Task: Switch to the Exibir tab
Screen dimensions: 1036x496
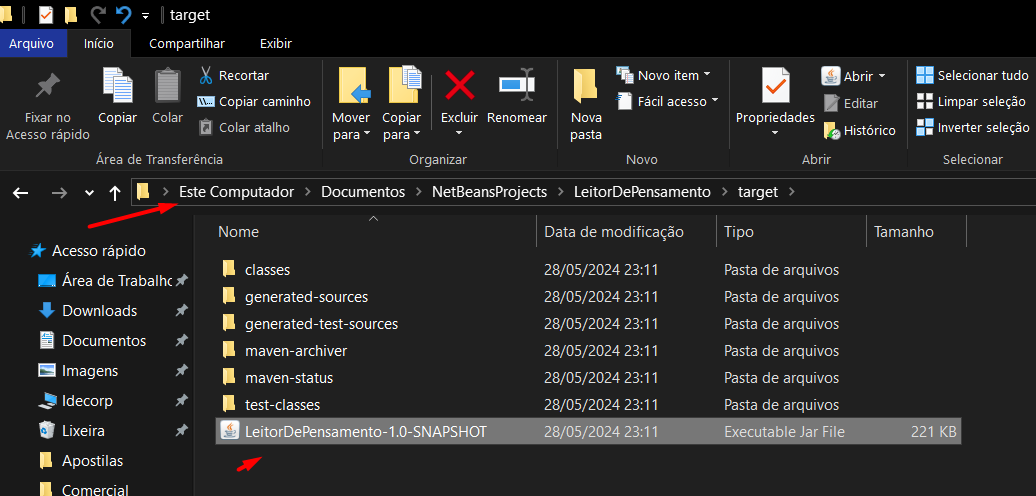Action: pyautogui.click(x=276, y=44)
